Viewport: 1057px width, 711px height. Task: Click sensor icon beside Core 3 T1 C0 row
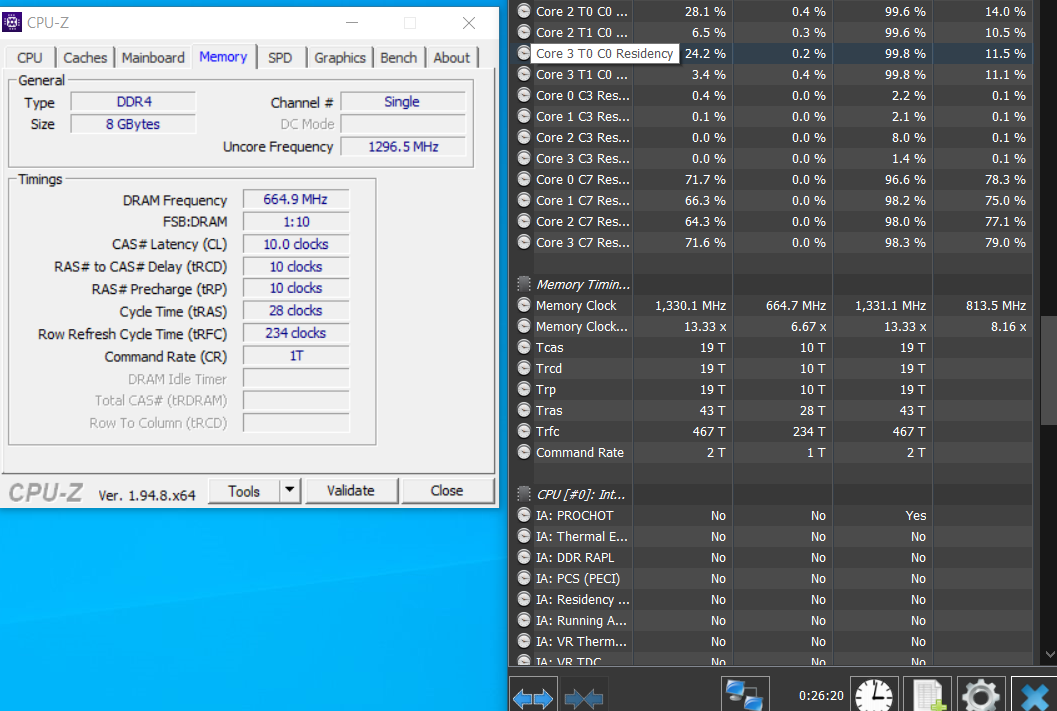(524, 74)
